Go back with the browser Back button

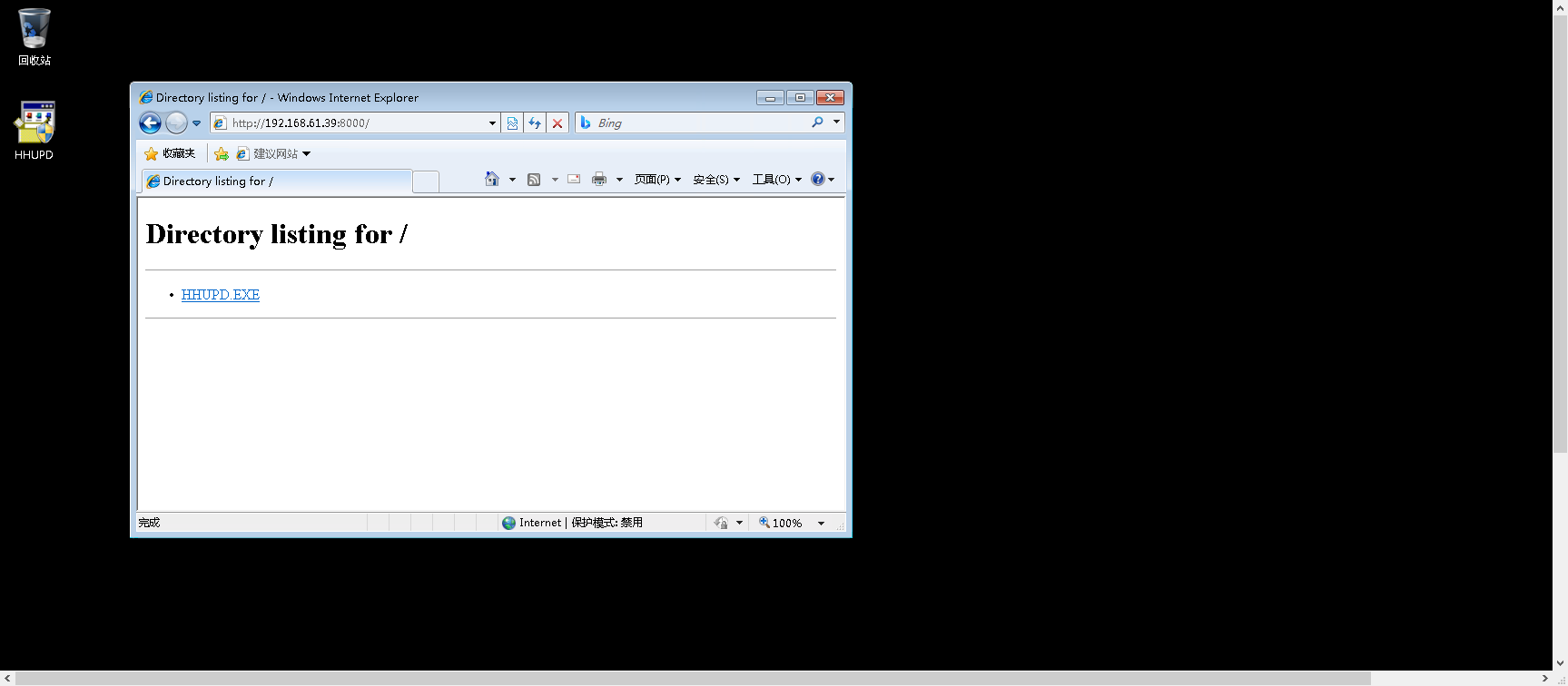pyautogui.click(x=150, y=122)
